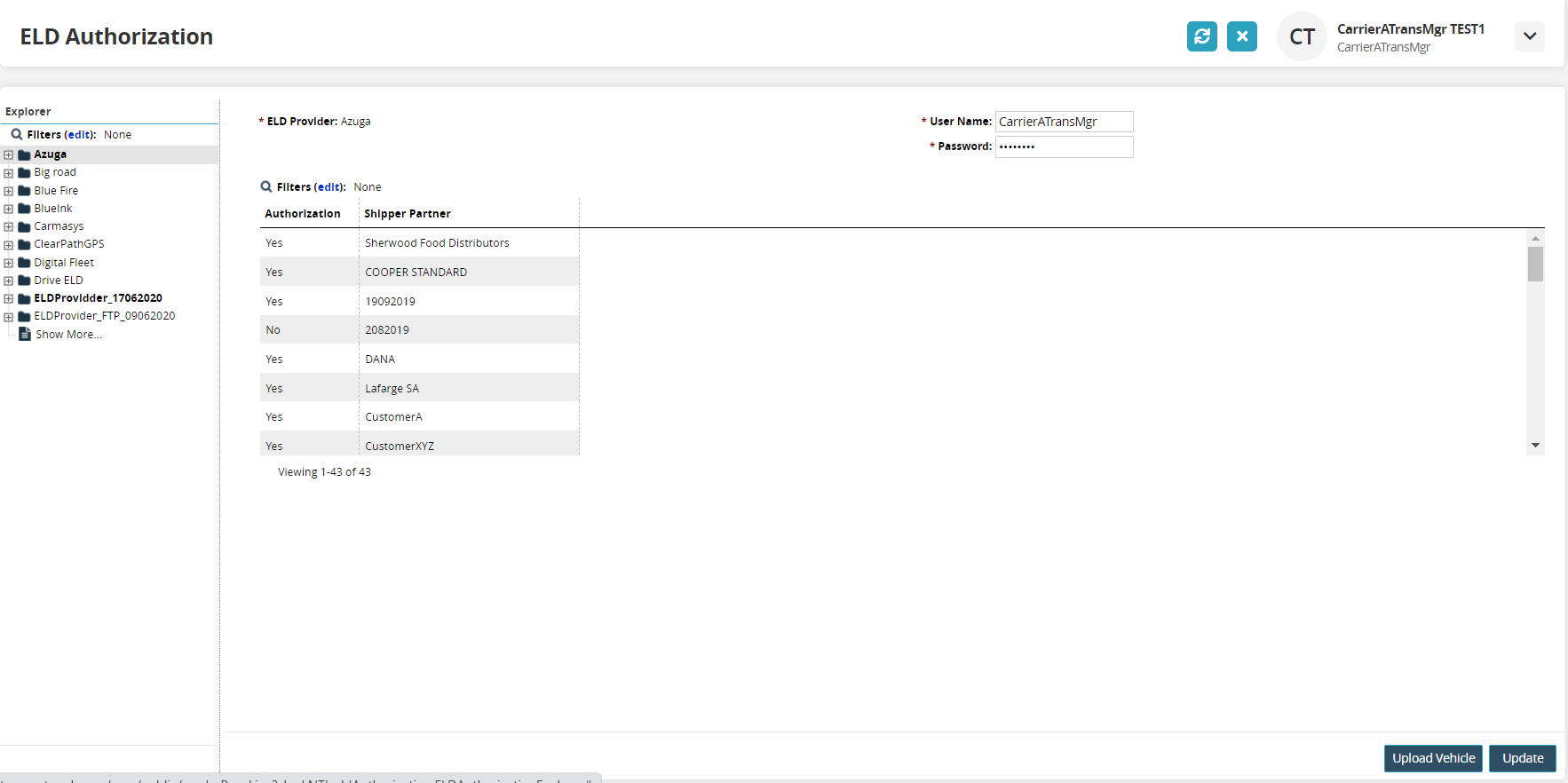This screenshot has width=1568, height=783.
Task: Edit the Explorer filters via edit link
Action: (80, 135)
